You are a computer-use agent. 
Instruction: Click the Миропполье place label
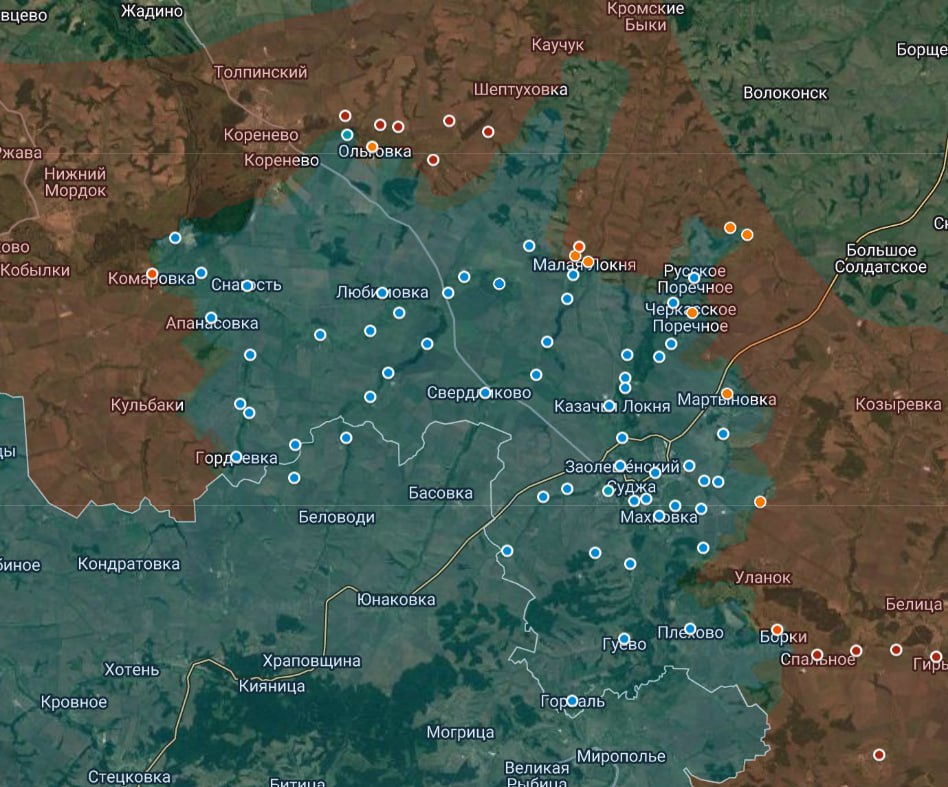[x=621, y=756]
